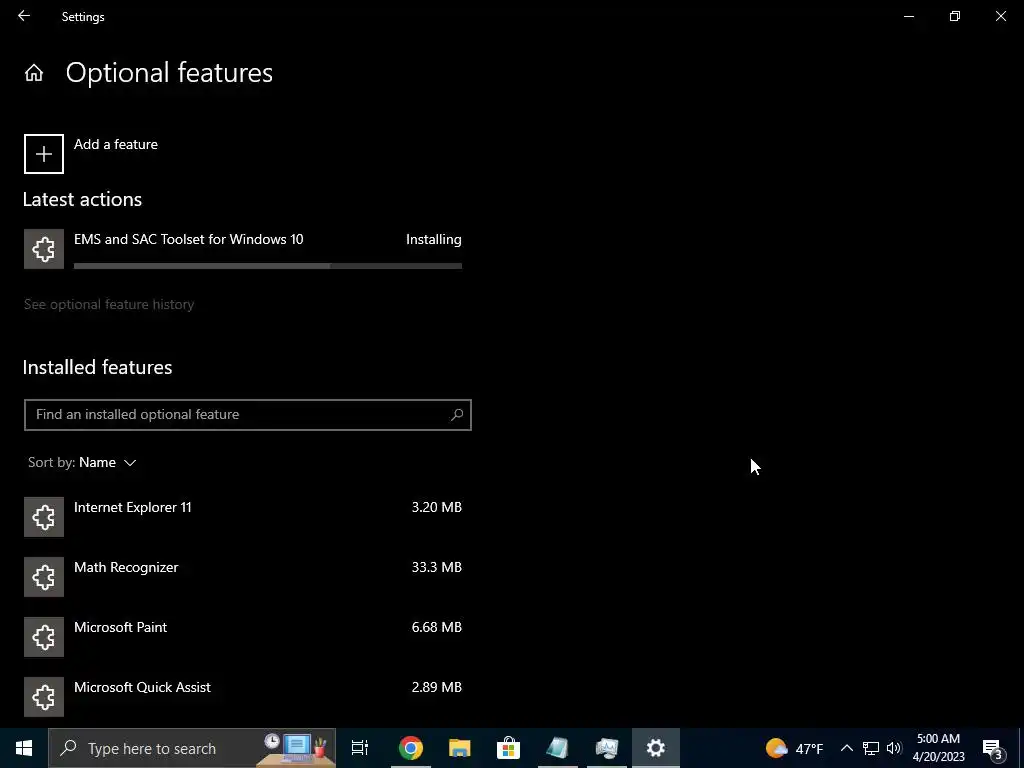The width and height of the screenshot is (1024, 768).
Task: Click the plus icon to add a feature
Action: pos(44,154)
